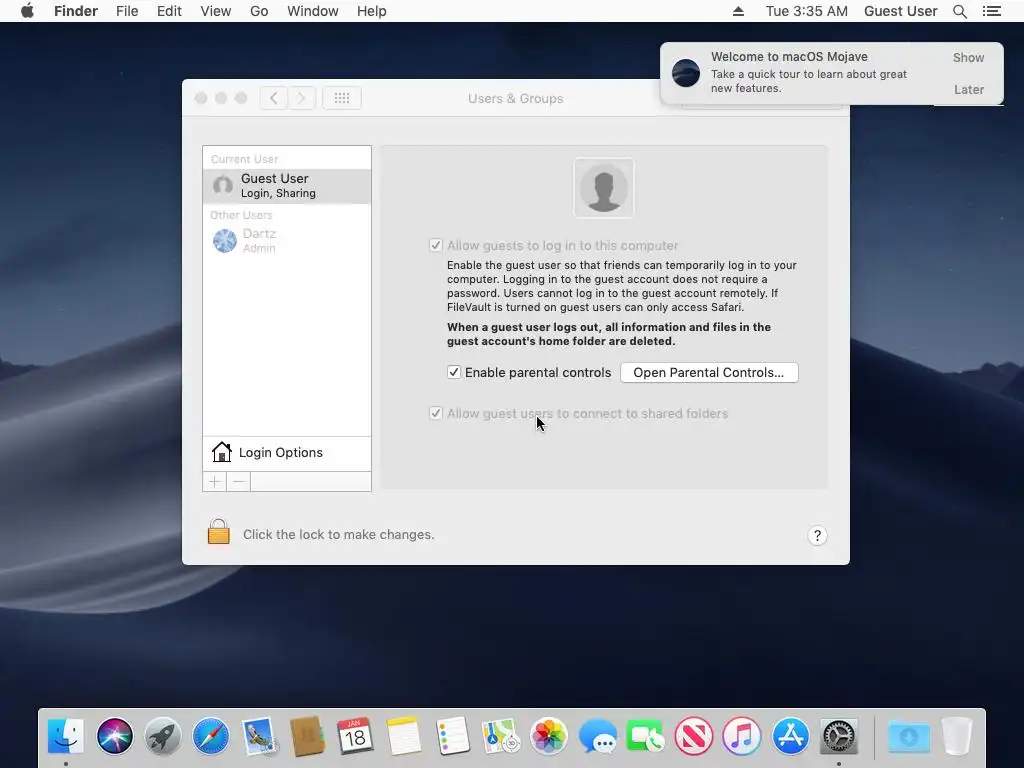The height and width of the screenshot is (768, 1024).
Task: Open Notification Center list icon
Action: coord(992,11)
